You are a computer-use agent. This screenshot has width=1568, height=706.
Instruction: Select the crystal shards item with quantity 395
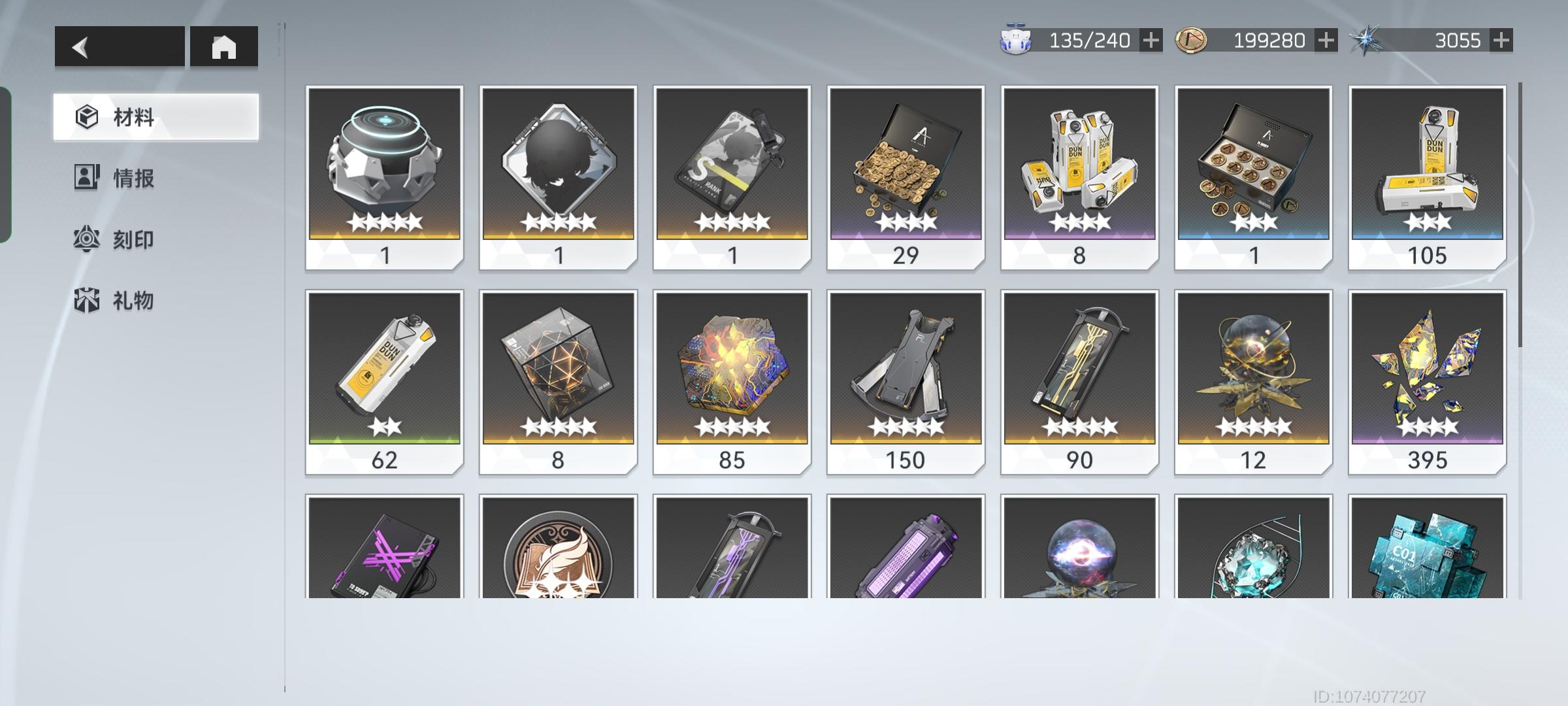point(1427,382)
